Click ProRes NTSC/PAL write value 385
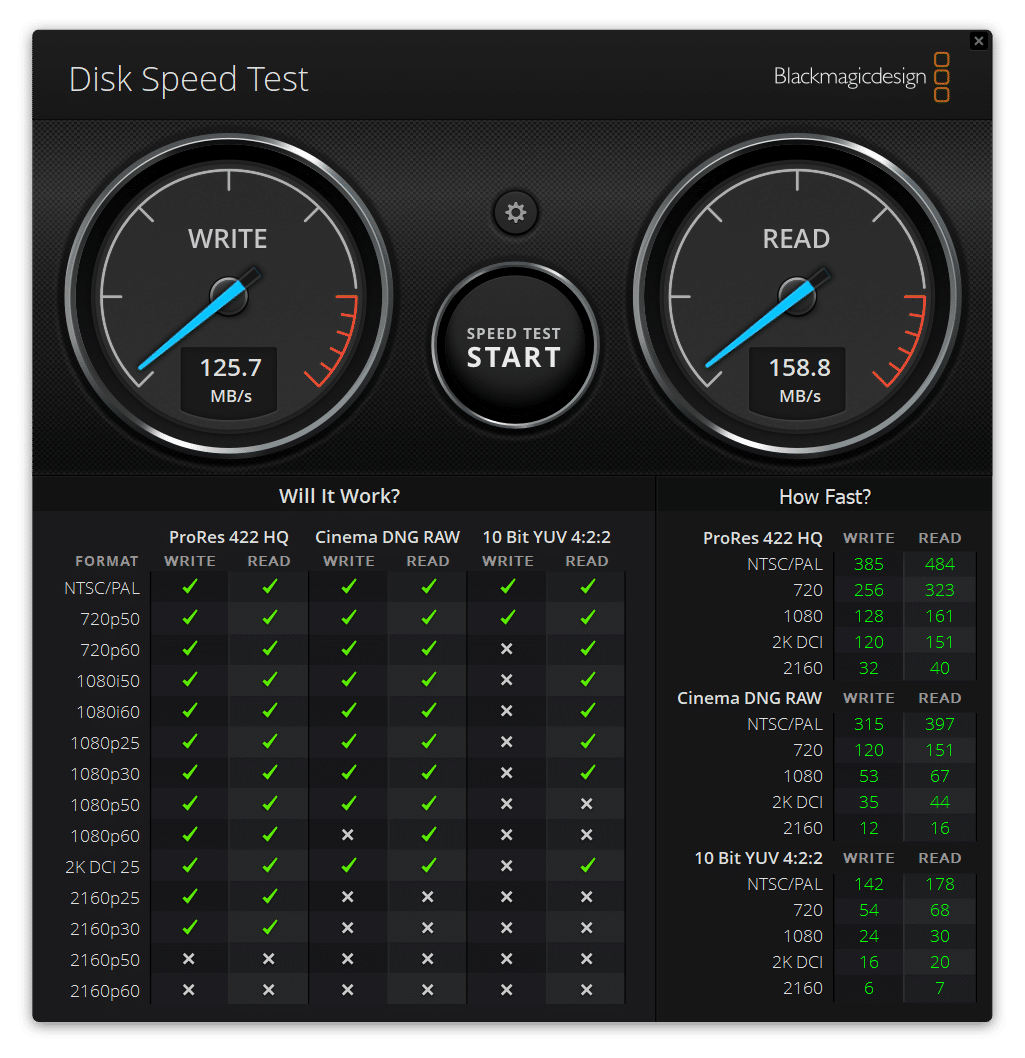 click(x=868, y=564)
